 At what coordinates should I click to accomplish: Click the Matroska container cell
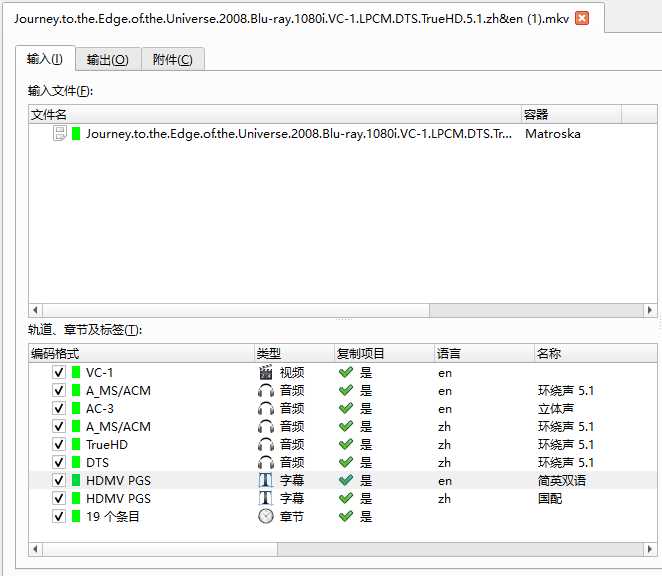[x=553, y=133]
